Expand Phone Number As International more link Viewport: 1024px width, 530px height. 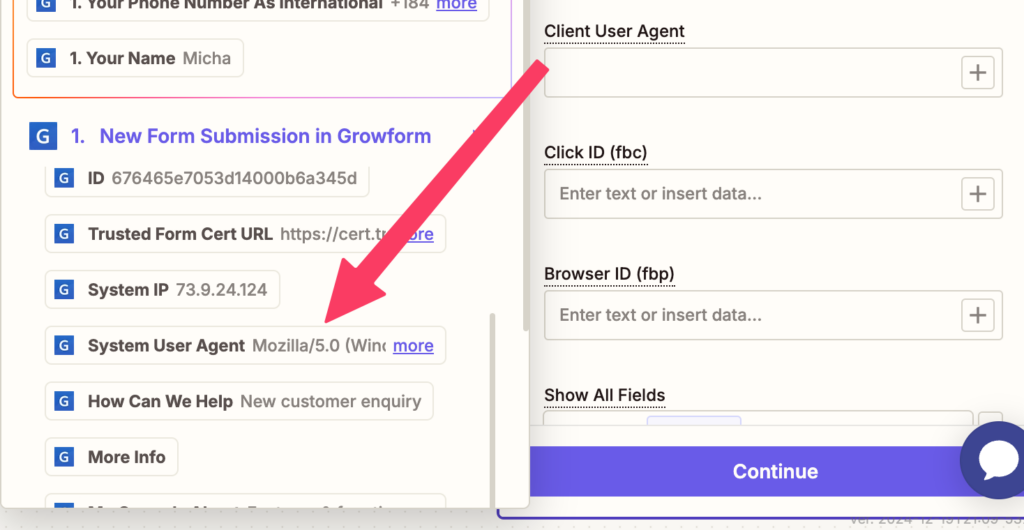pyautogui.click(x=456, y=5)
